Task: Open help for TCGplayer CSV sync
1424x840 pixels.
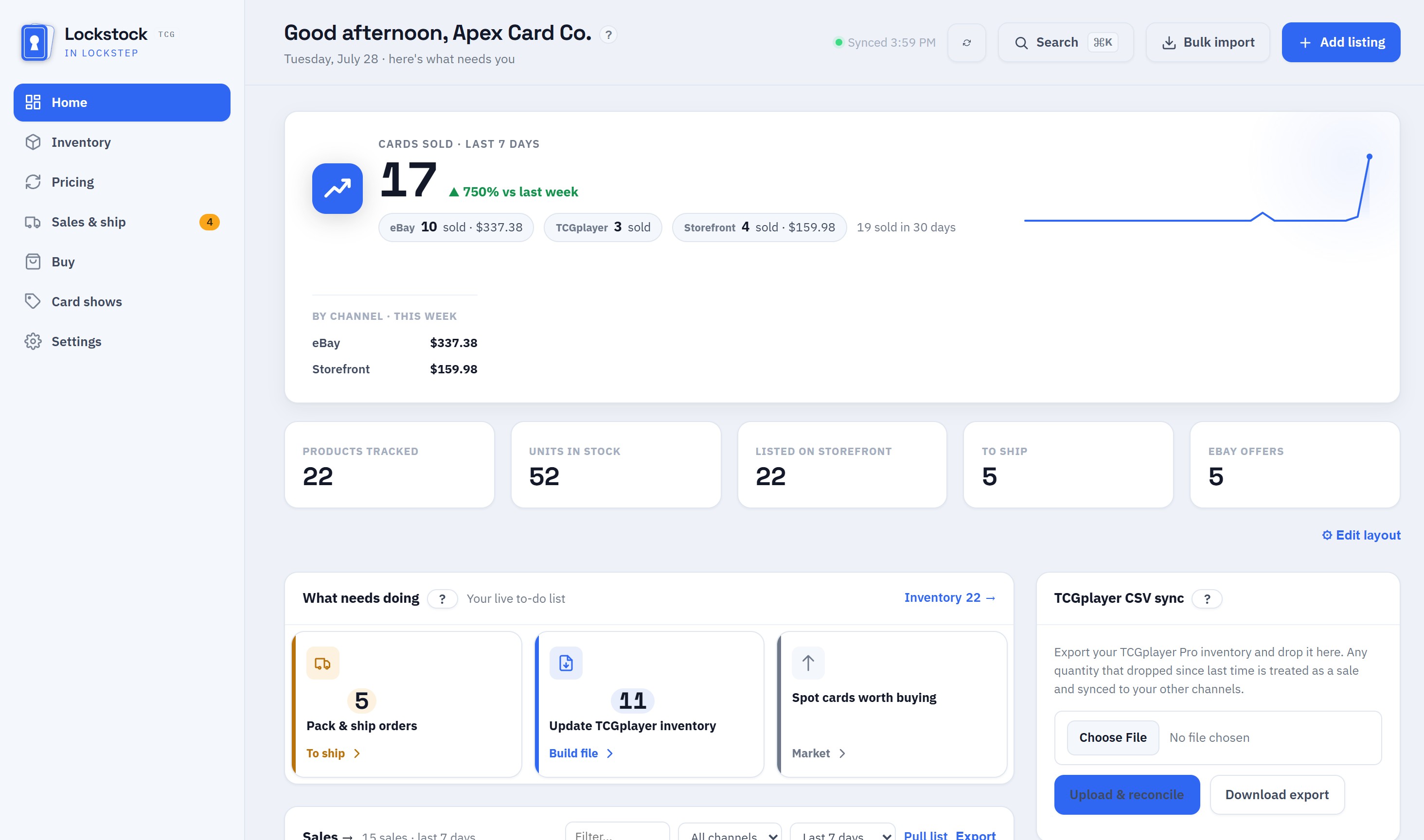Action: click(x=1207, y=599)
